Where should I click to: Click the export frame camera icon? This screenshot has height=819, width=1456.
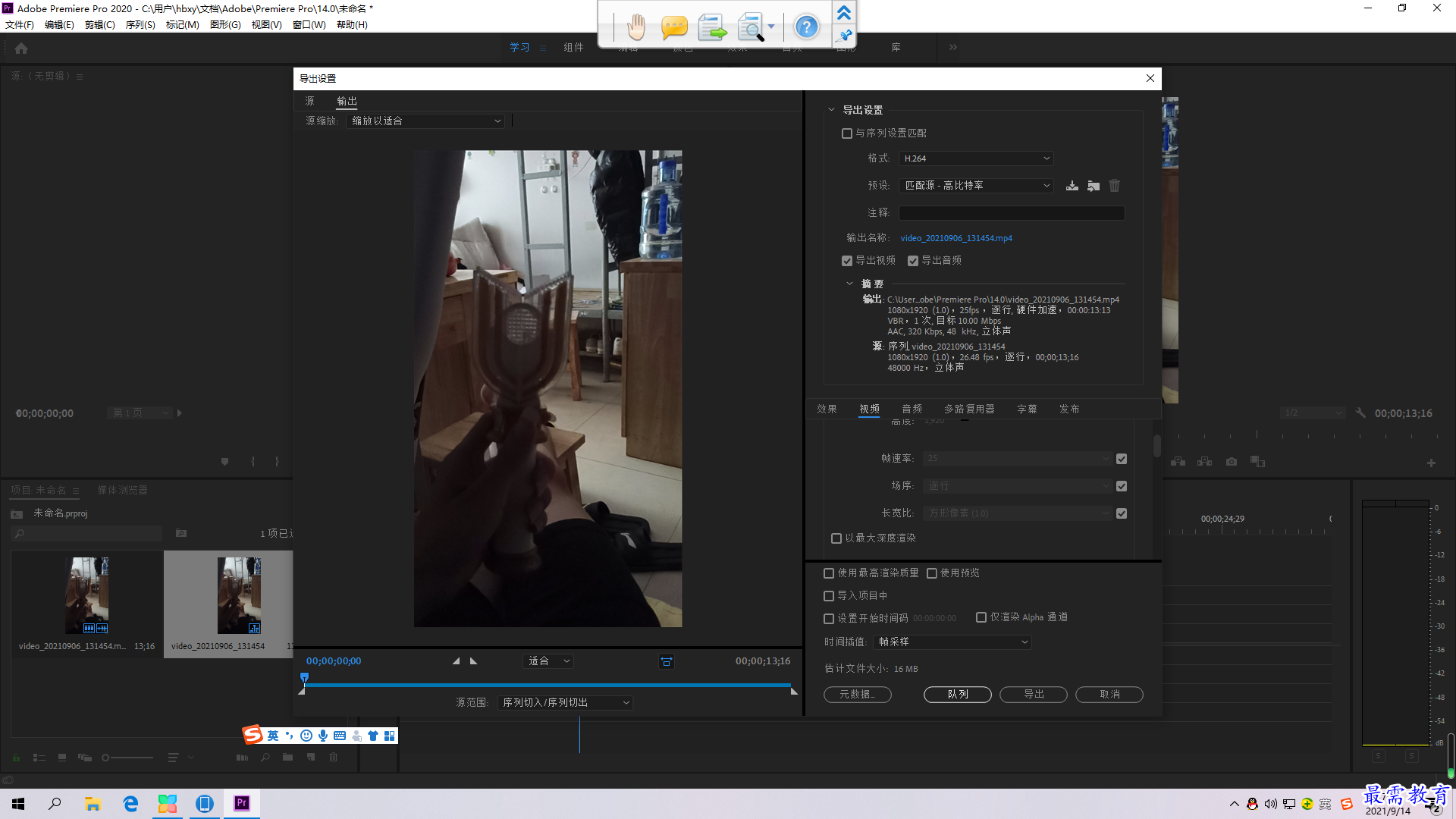(x=1232, y=461)
